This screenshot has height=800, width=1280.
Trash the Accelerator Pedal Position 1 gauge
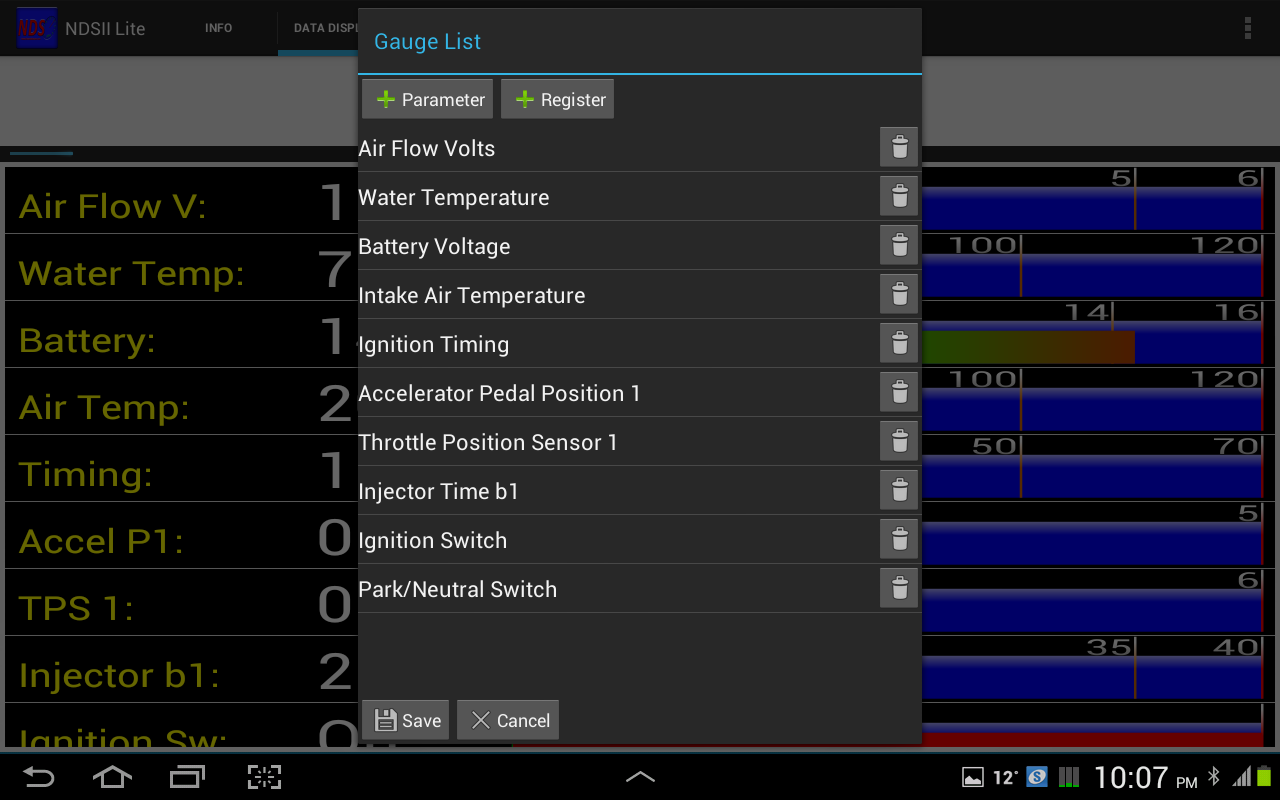coord(899,392)
